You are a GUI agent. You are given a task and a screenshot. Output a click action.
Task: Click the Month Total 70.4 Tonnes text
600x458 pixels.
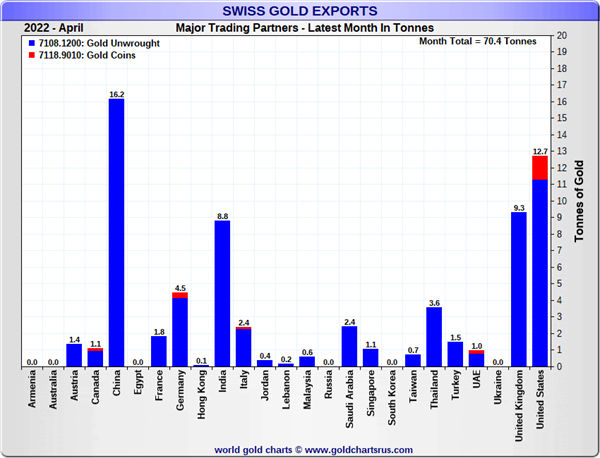point(478,41)
